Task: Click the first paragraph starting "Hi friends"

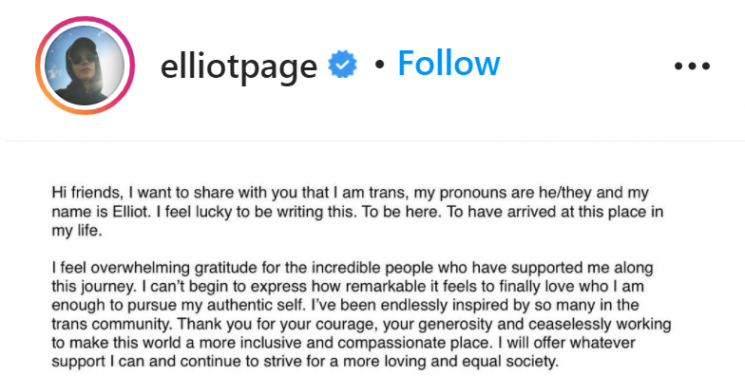Action: coord(357,212)
